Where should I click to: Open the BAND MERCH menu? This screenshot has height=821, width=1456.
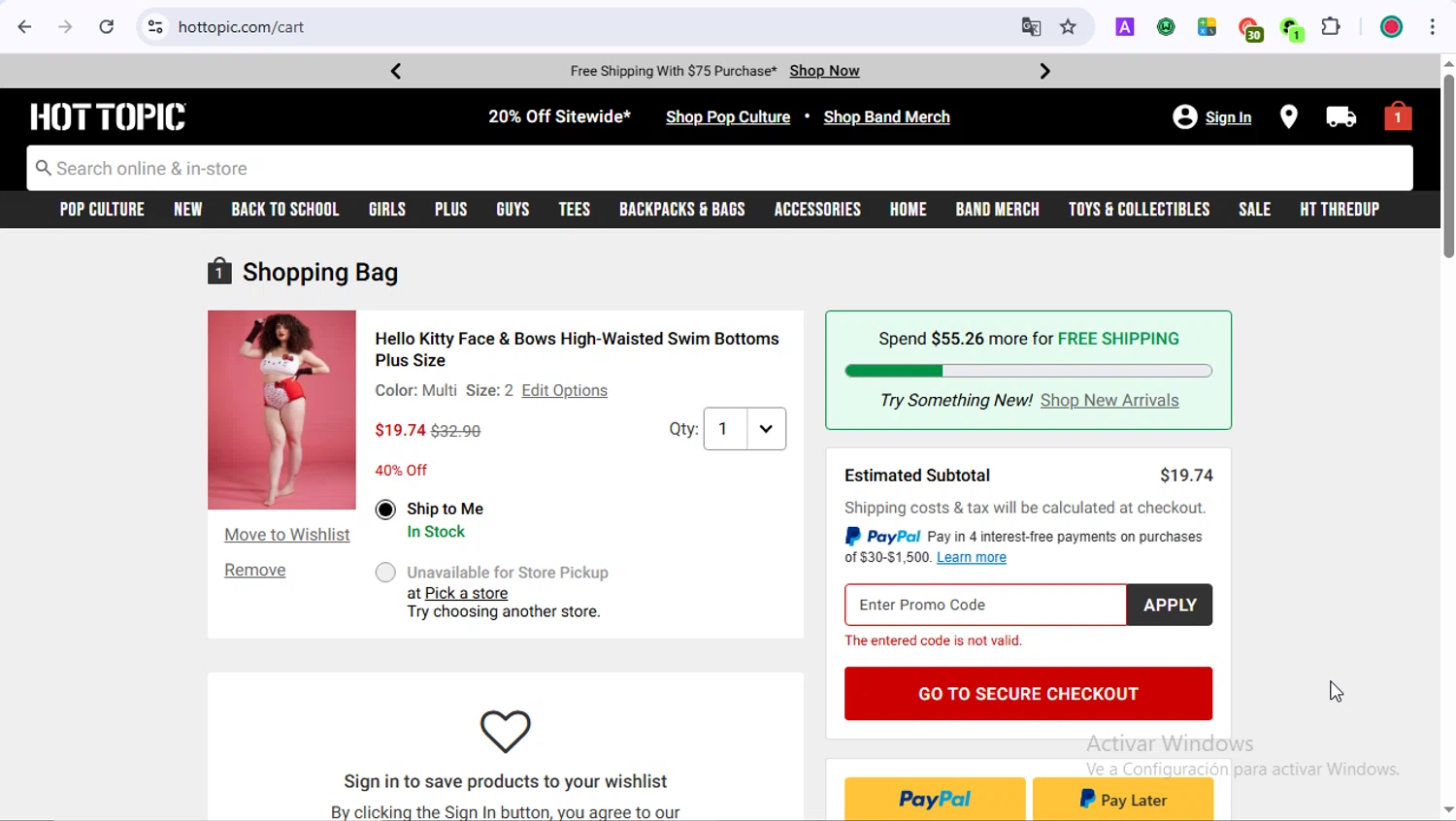[x=997, y=210]
